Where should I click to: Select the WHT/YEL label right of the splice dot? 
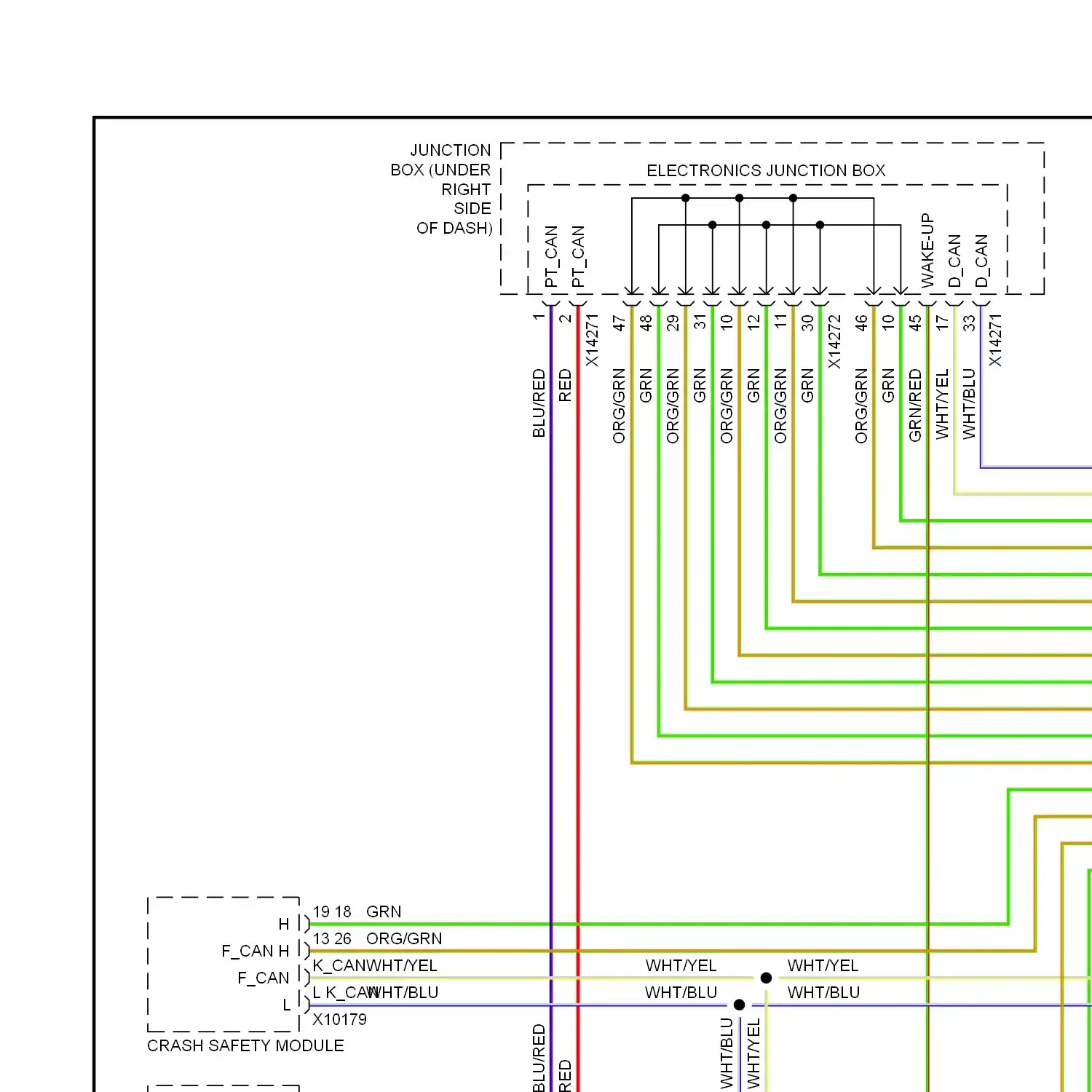pyautogui.click(x=823, y=965)
